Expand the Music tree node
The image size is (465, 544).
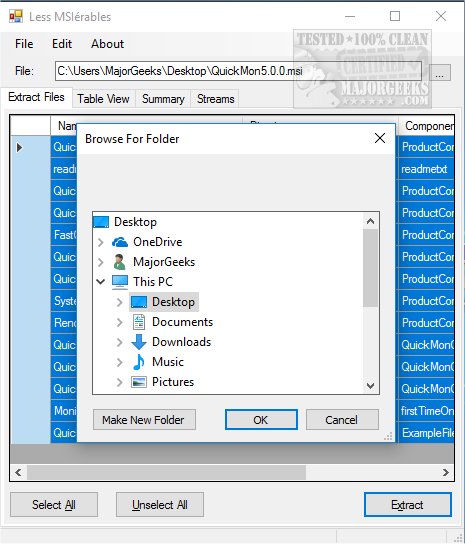pos(120,362)
